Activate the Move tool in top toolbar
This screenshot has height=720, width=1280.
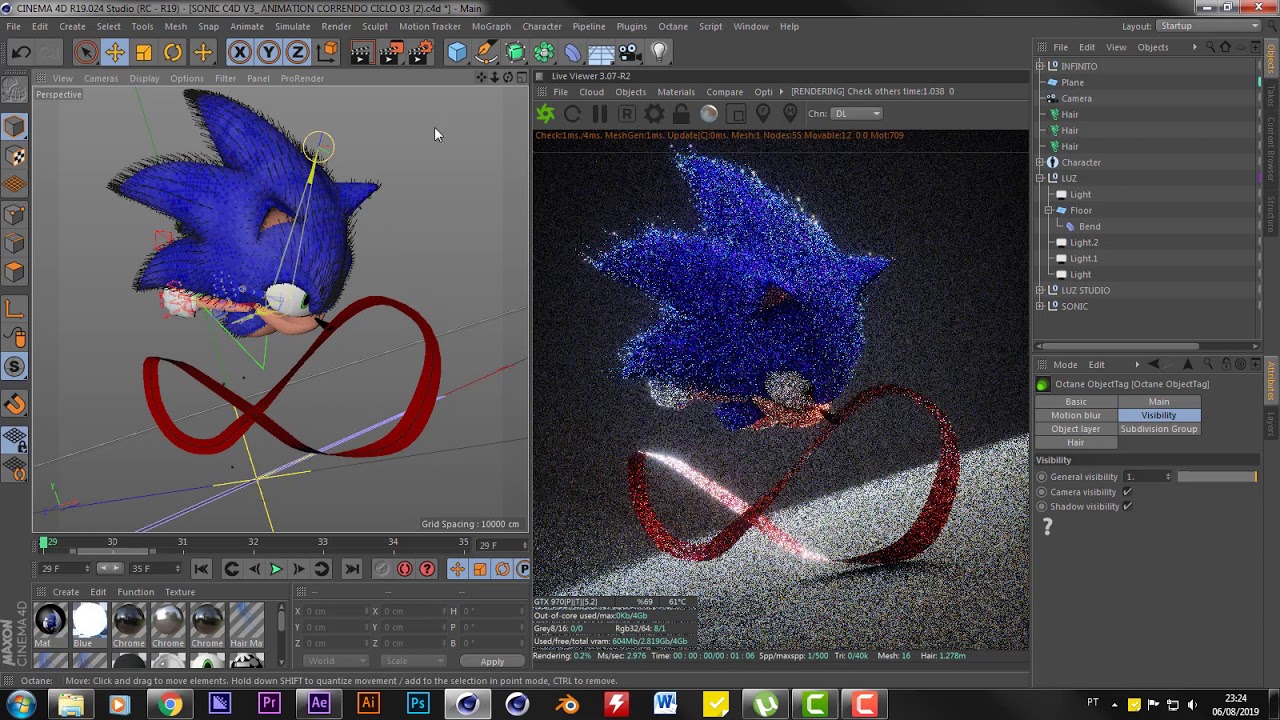click(x=115, y=52)
